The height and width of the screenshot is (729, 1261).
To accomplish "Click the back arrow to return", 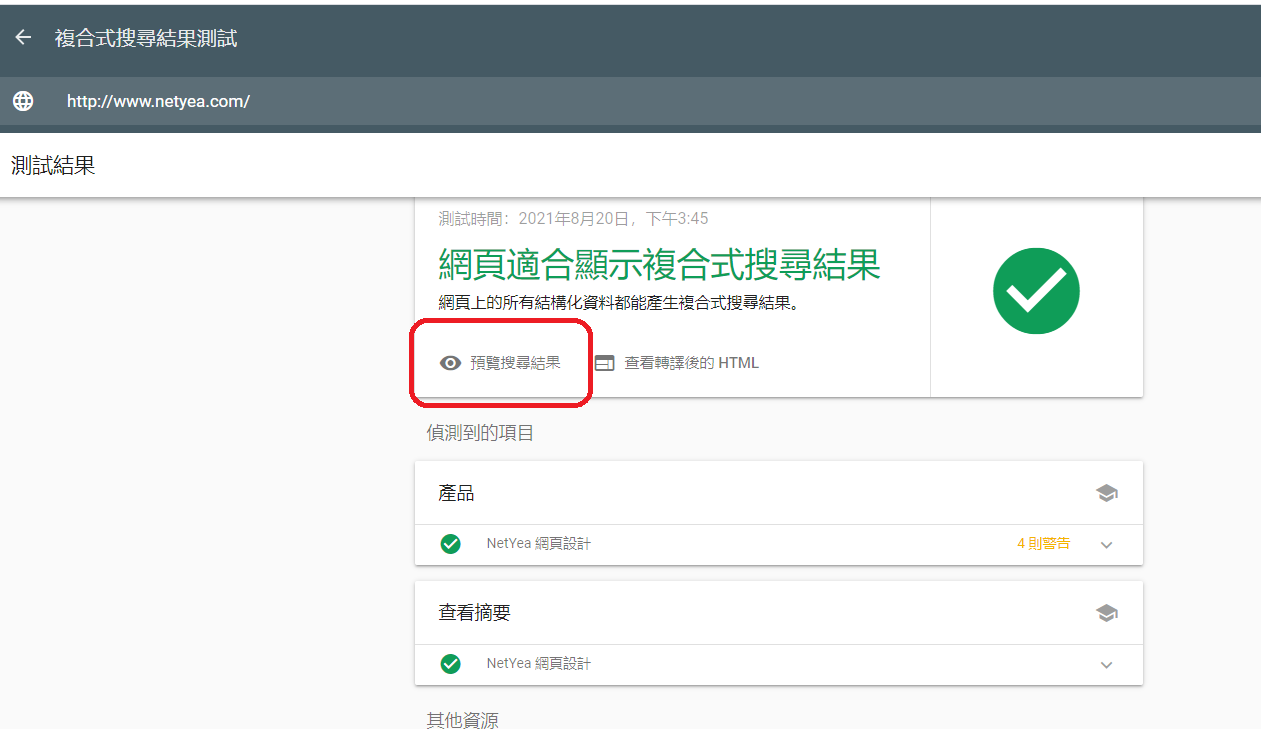I will tap(22, 37).
